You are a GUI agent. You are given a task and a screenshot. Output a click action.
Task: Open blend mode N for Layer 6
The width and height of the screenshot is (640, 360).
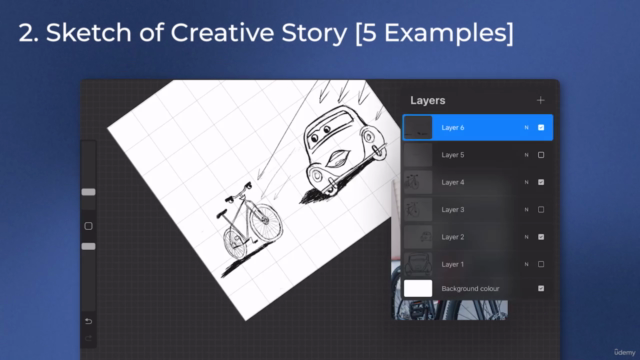tap(526, 127)
